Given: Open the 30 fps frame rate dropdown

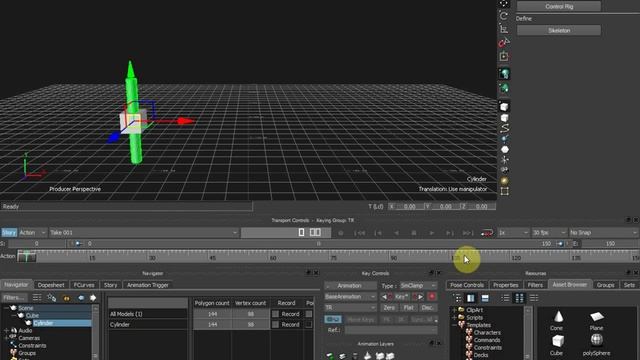Looking at the screenshot, I should [549, 233].
